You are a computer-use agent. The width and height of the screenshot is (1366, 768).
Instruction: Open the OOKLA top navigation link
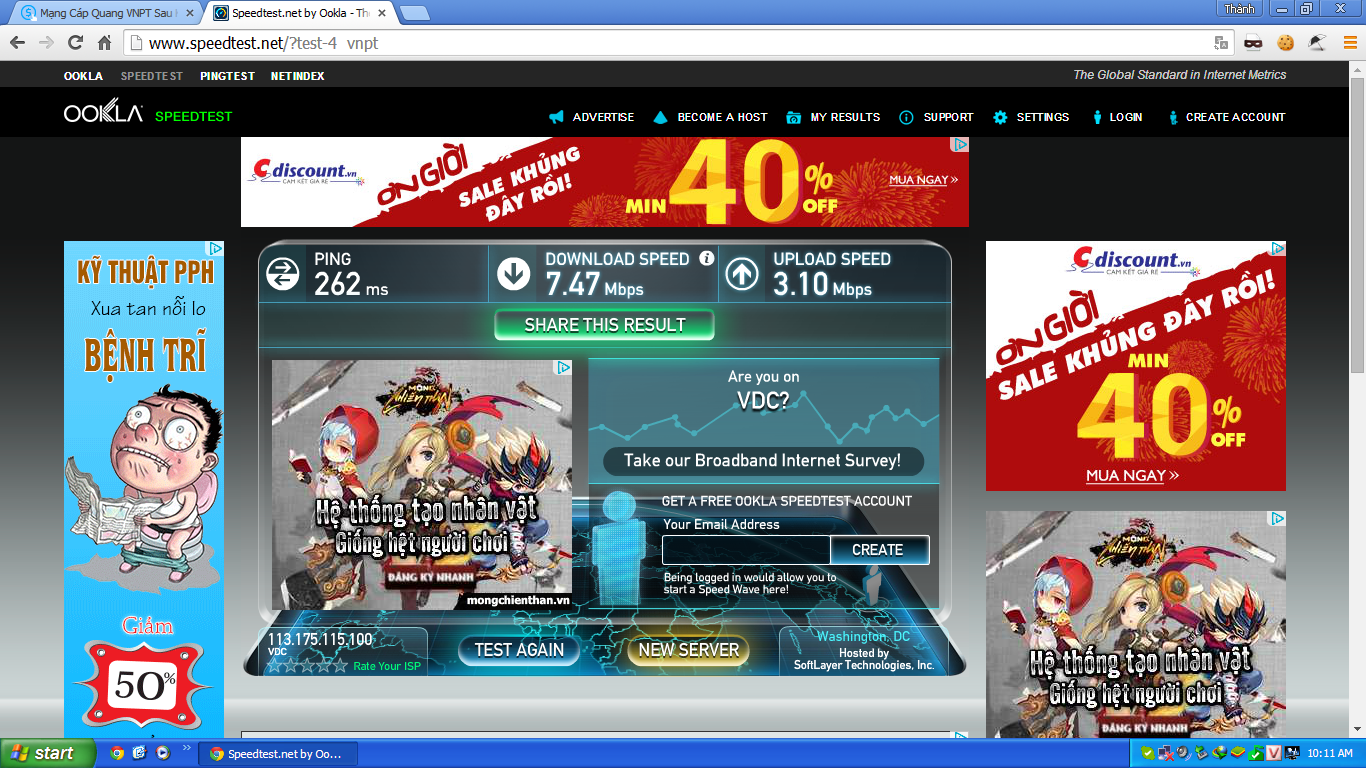tap(84, 76)
